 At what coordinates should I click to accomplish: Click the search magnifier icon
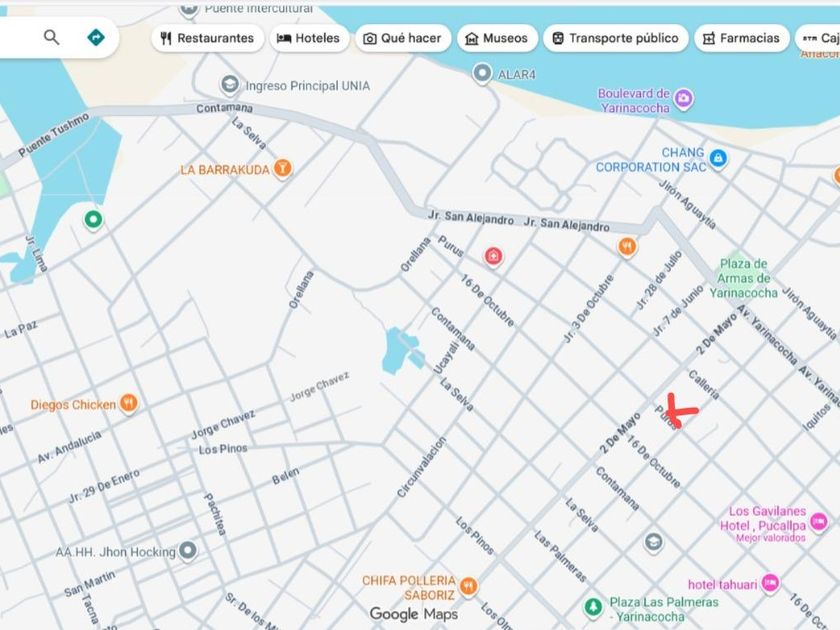point(51,38)
